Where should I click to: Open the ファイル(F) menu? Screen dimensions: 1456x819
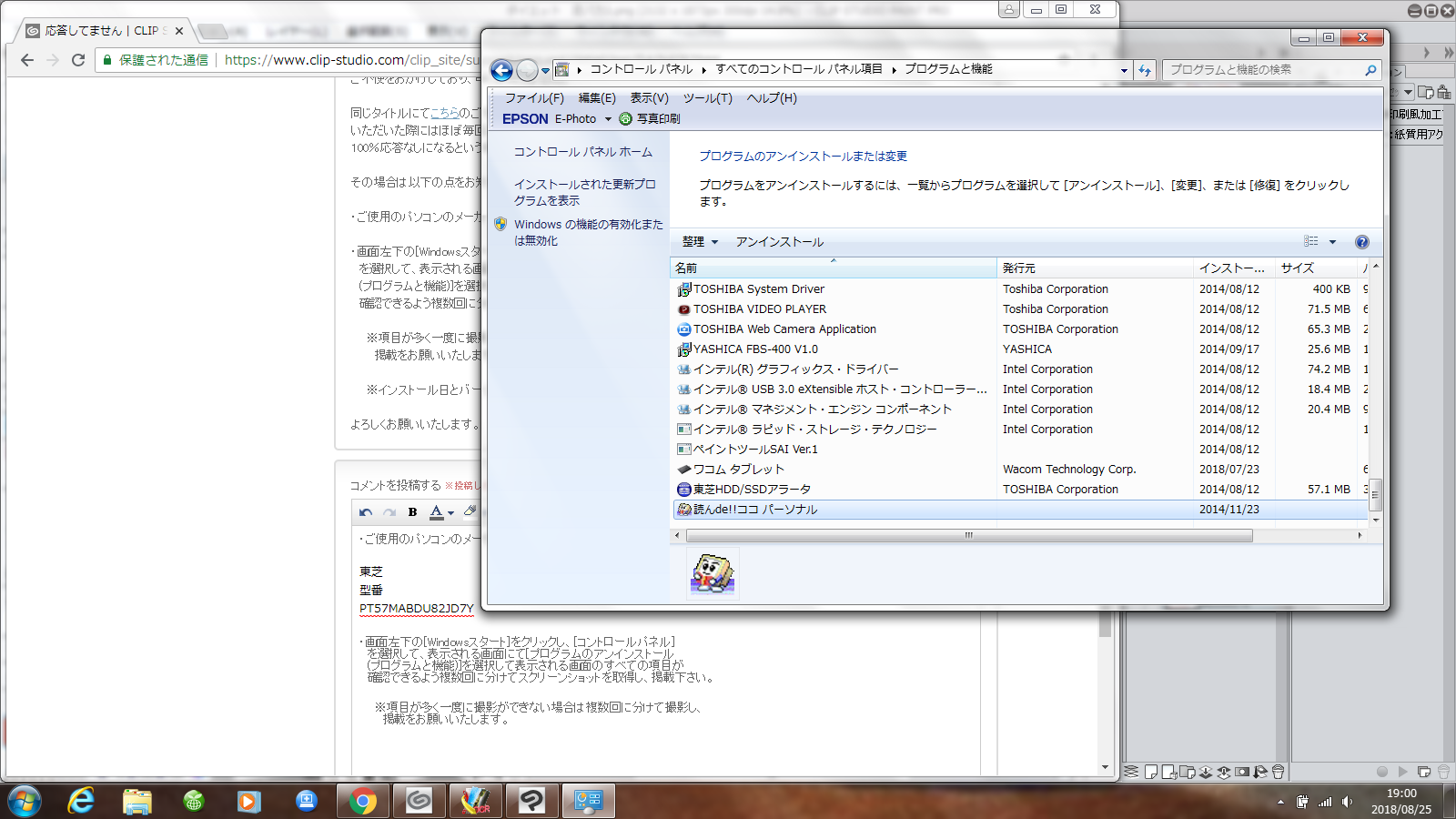[x=534, y=98]
